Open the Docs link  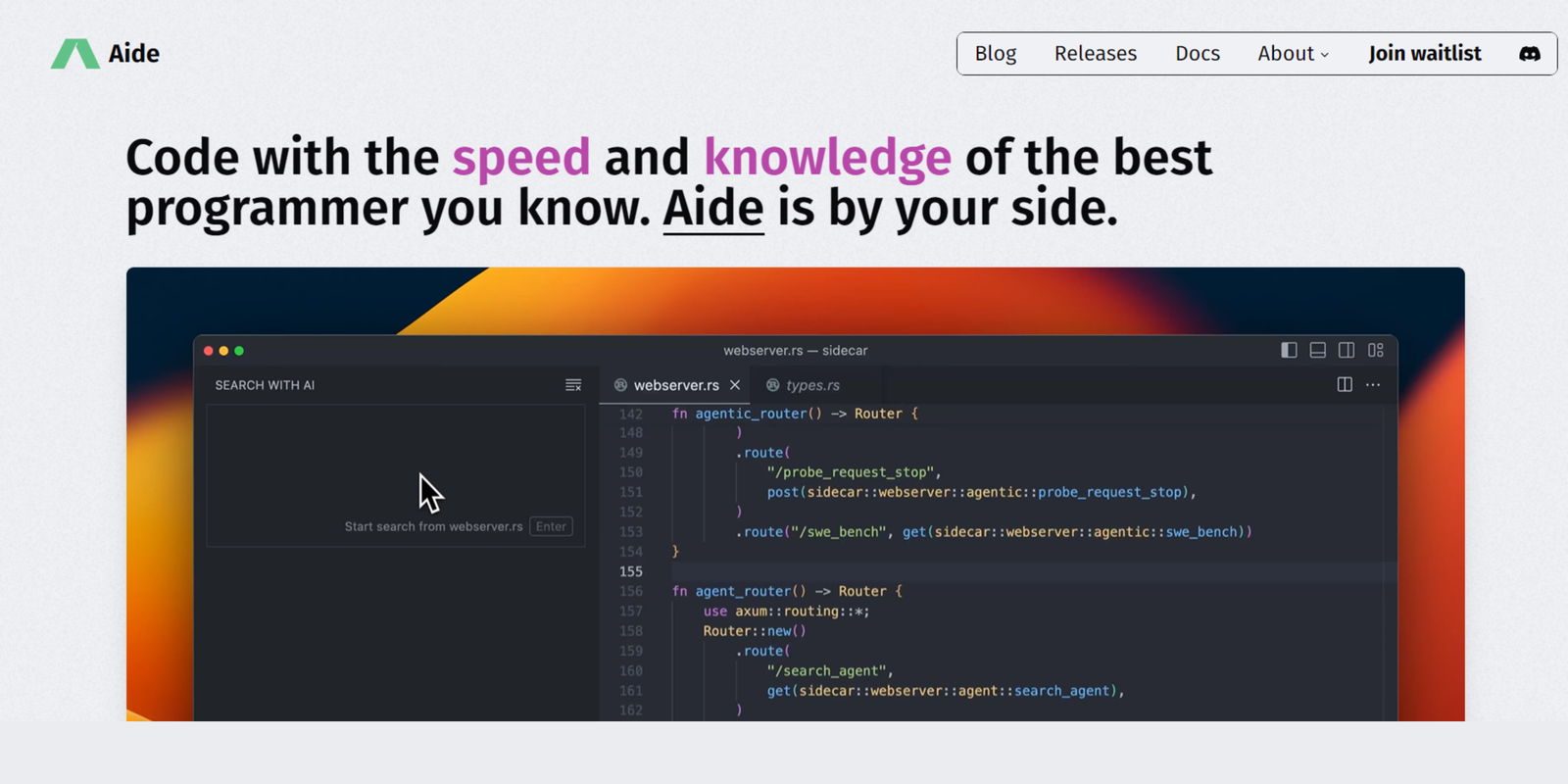1198,54
